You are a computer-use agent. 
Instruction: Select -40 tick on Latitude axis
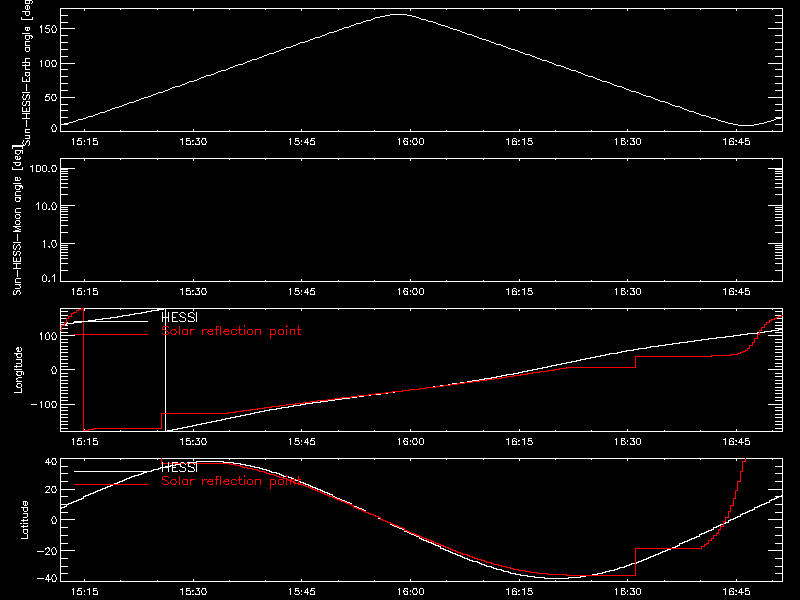pyautogui.click(x=47, y=579)
